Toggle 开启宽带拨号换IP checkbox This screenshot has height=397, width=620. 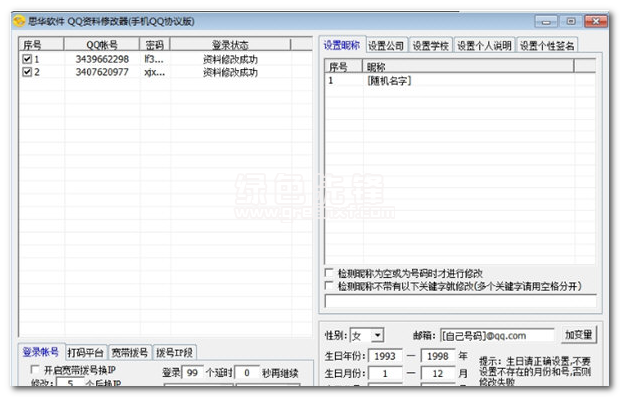tap(35, 370)
